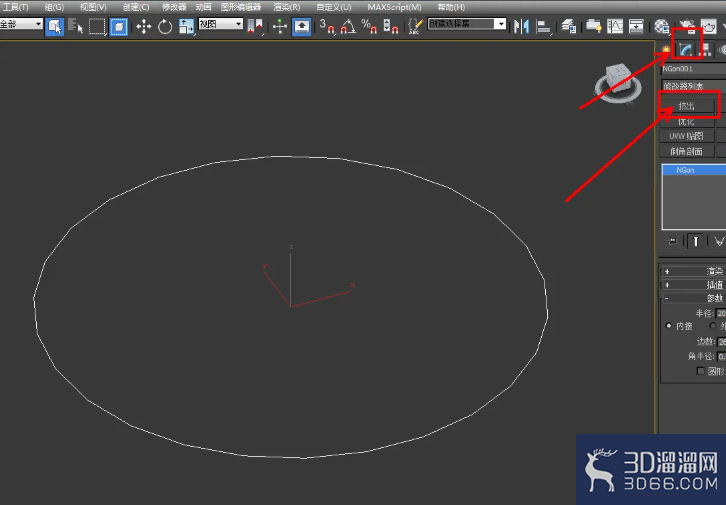Switch to the Hierarchy command panel tab
The width and height of the screenshot is (726, 505).
click(x=705, y=50)
